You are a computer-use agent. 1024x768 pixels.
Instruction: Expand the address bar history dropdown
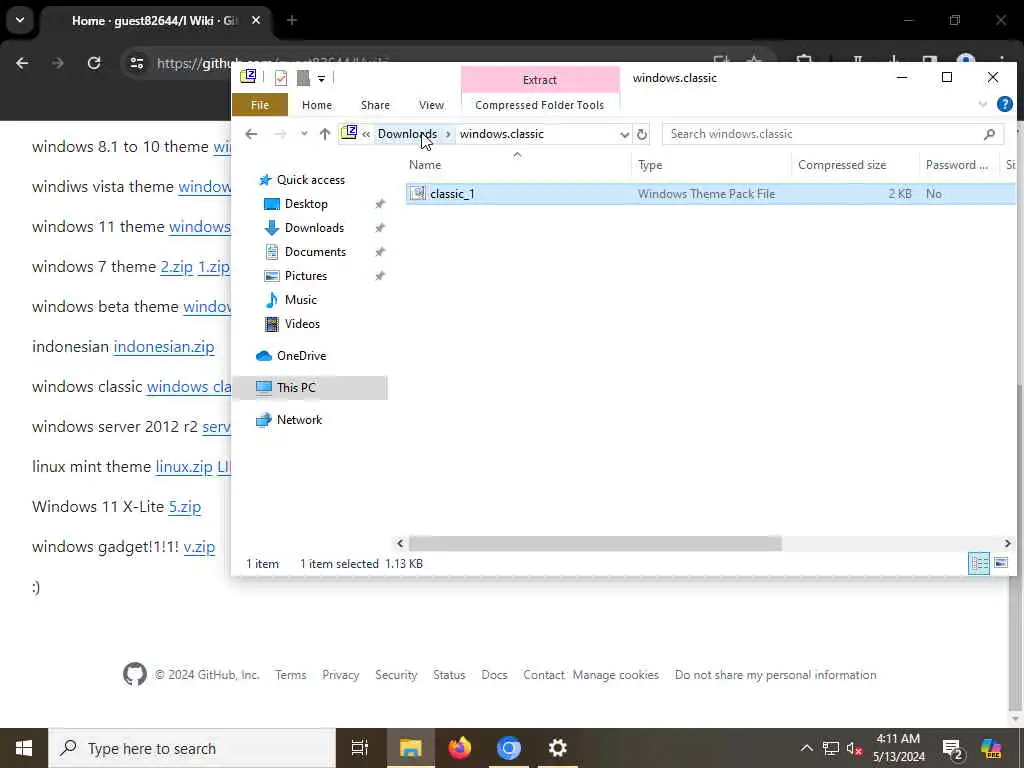coord(624,135)
